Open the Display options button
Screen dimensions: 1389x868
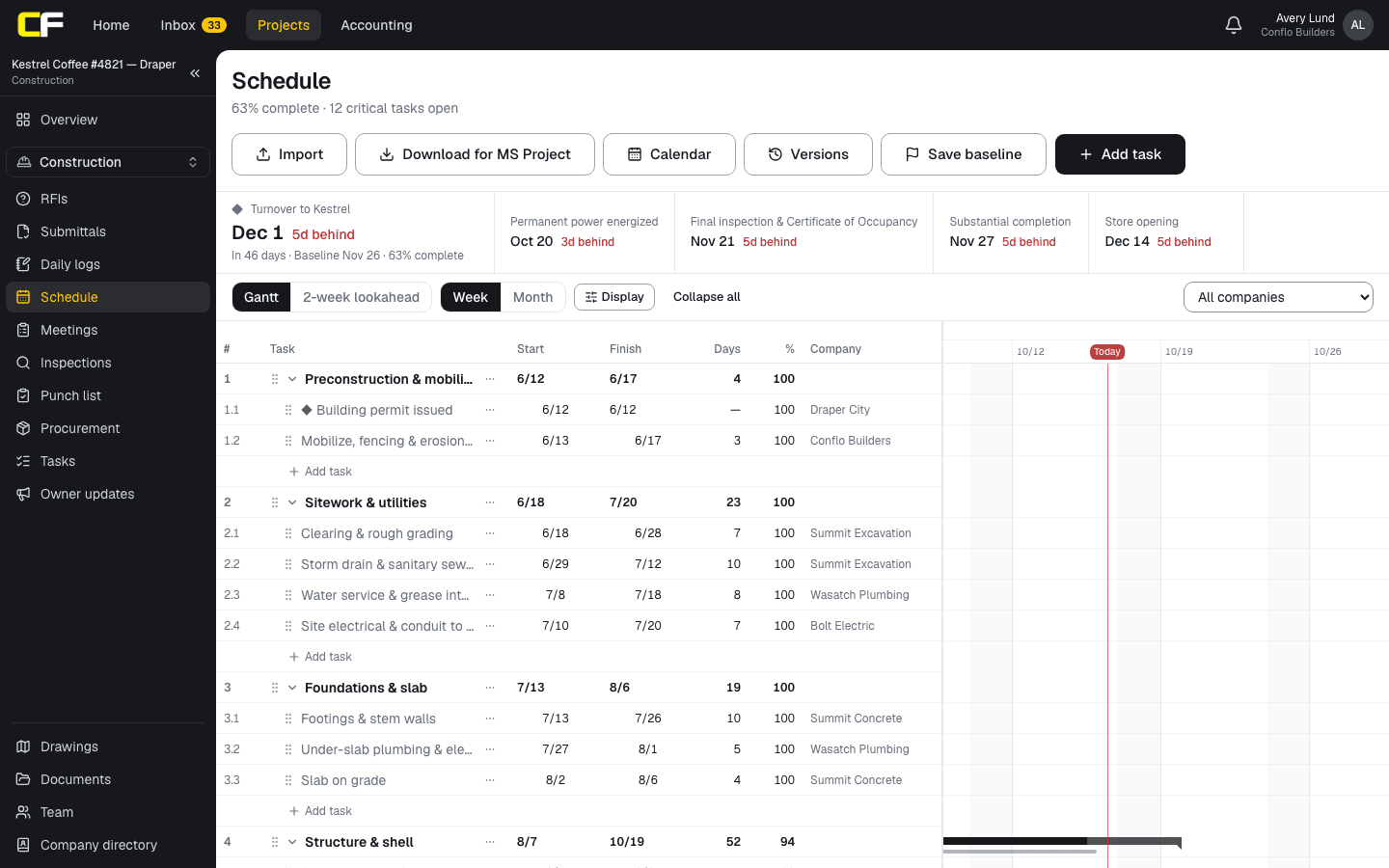coord(614,297)
